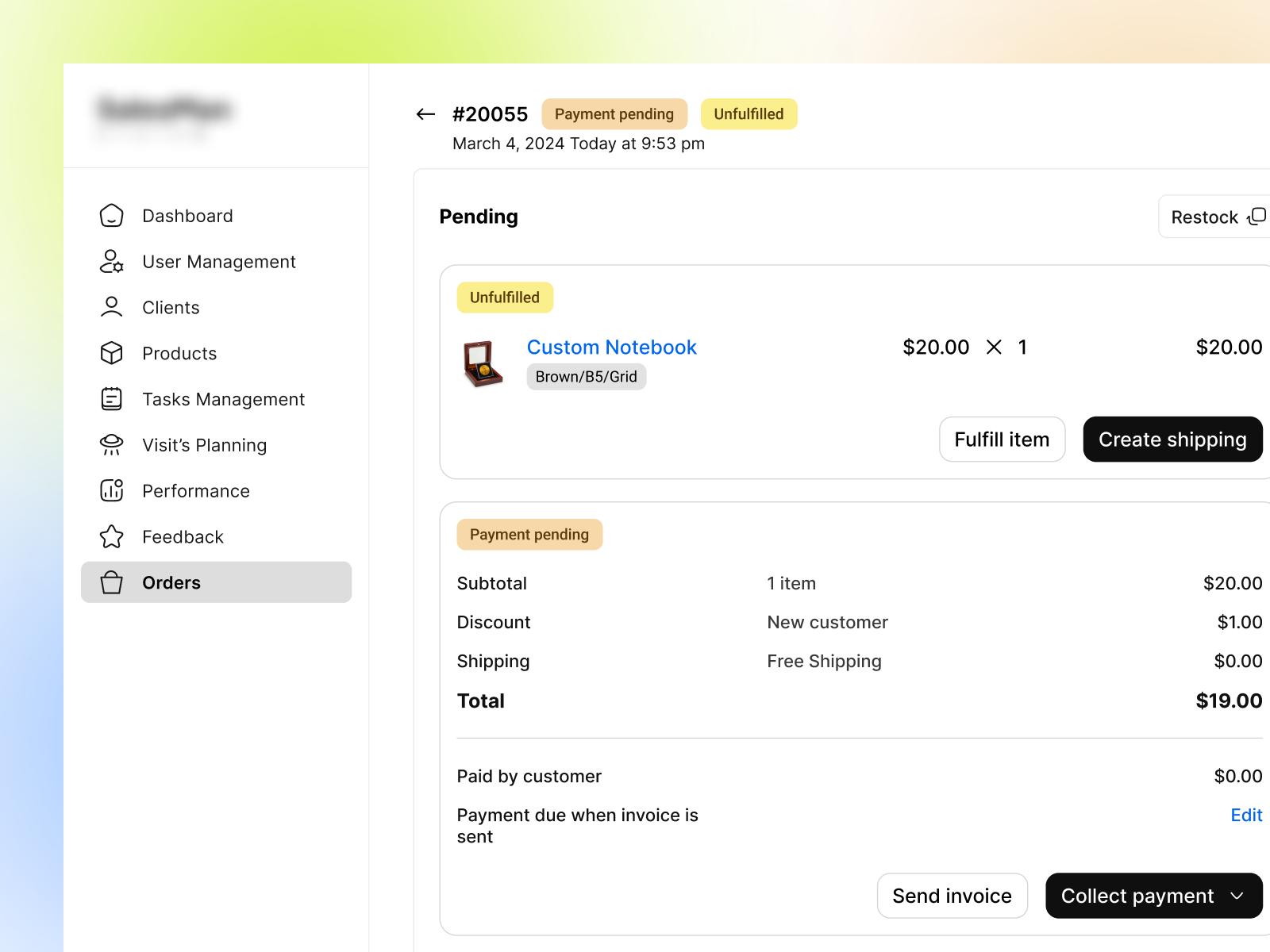Open the Collect payment dropdown chevron
This screenshot has width=1270, height=952.
1236,896
